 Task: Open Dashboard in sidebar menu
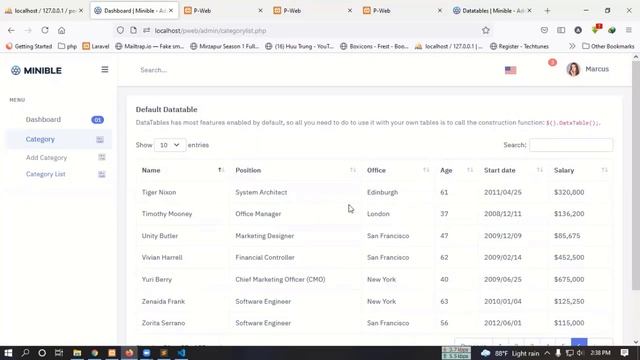[x=43, y=120]
